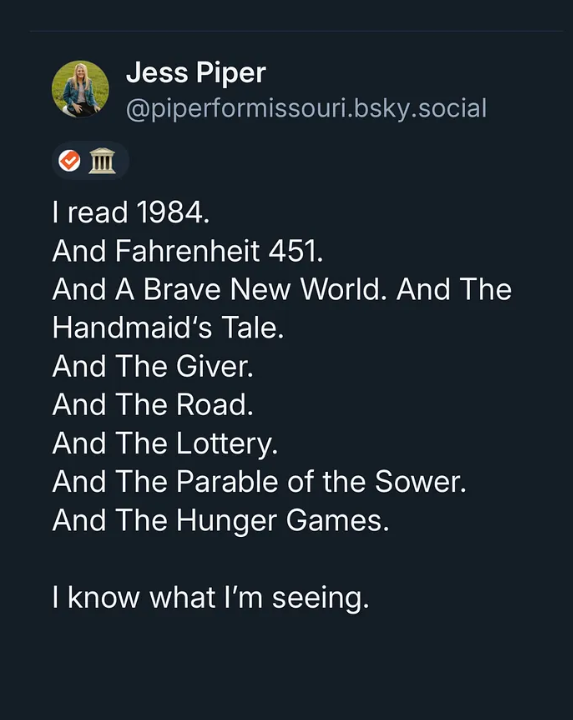Screen dimensions: 573x720
Task: Open Jess Piper's profile picture
Action: [80, 89]
